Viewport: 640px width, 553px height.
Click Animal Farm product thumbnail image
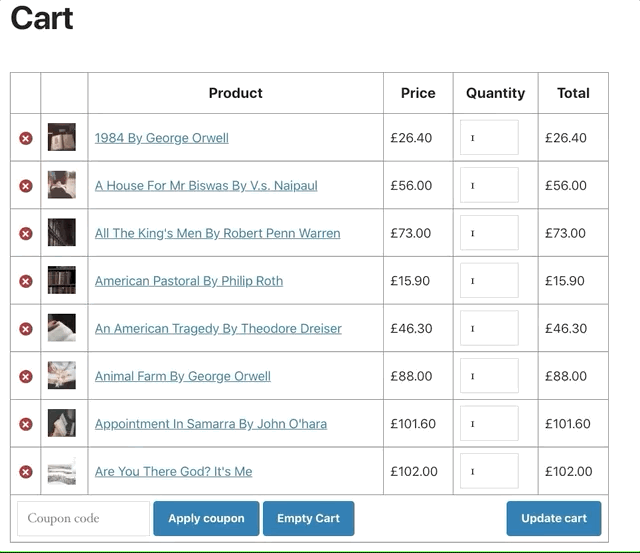[62, 375]
